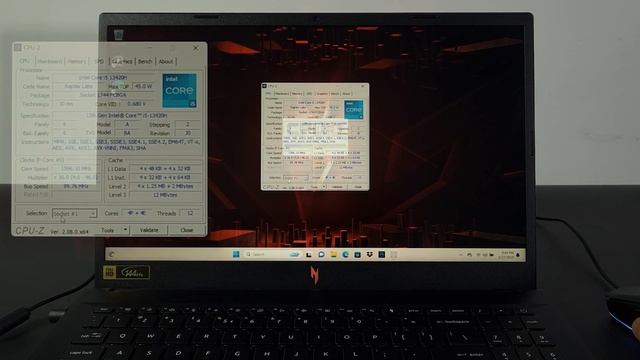Open File Explorer from the taskbar
Screen dimensions: 640x360
coord(333,255)
